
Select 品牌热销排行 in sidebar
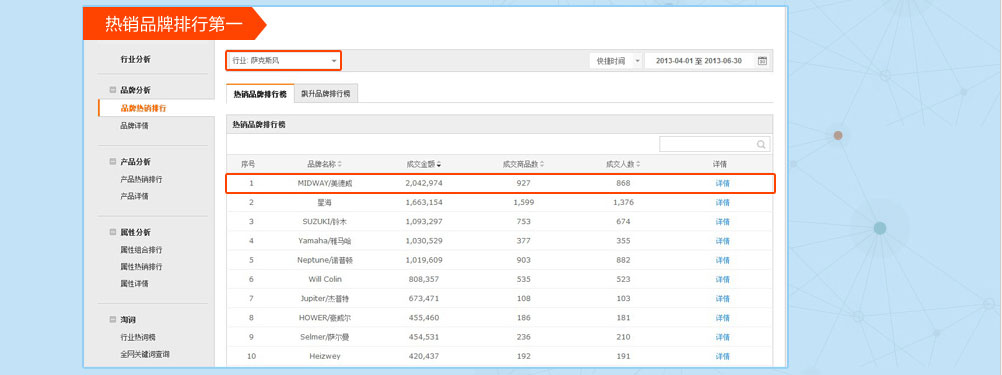coord(143,109)
